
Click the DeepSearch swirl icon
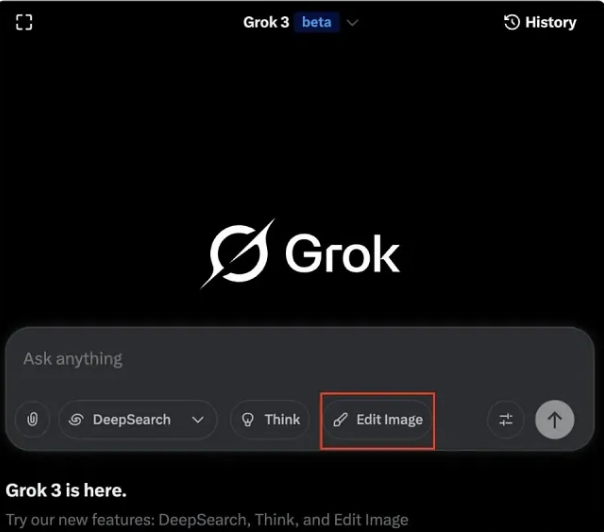coord(76,420)
